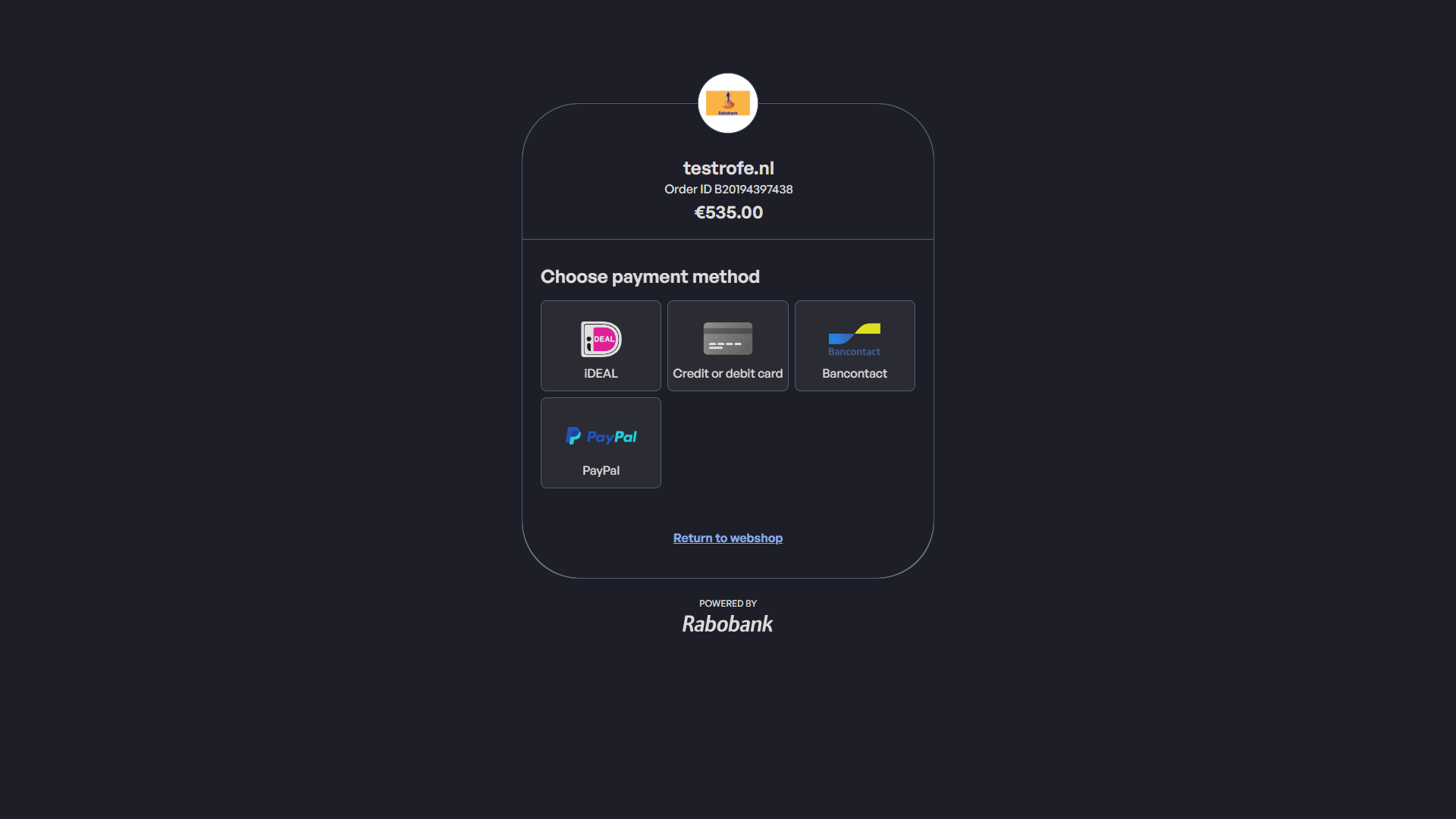Viewport: 1456px width, 819px height.
Task: Pick Bancontact payment option label
Action: click(854, 373)
